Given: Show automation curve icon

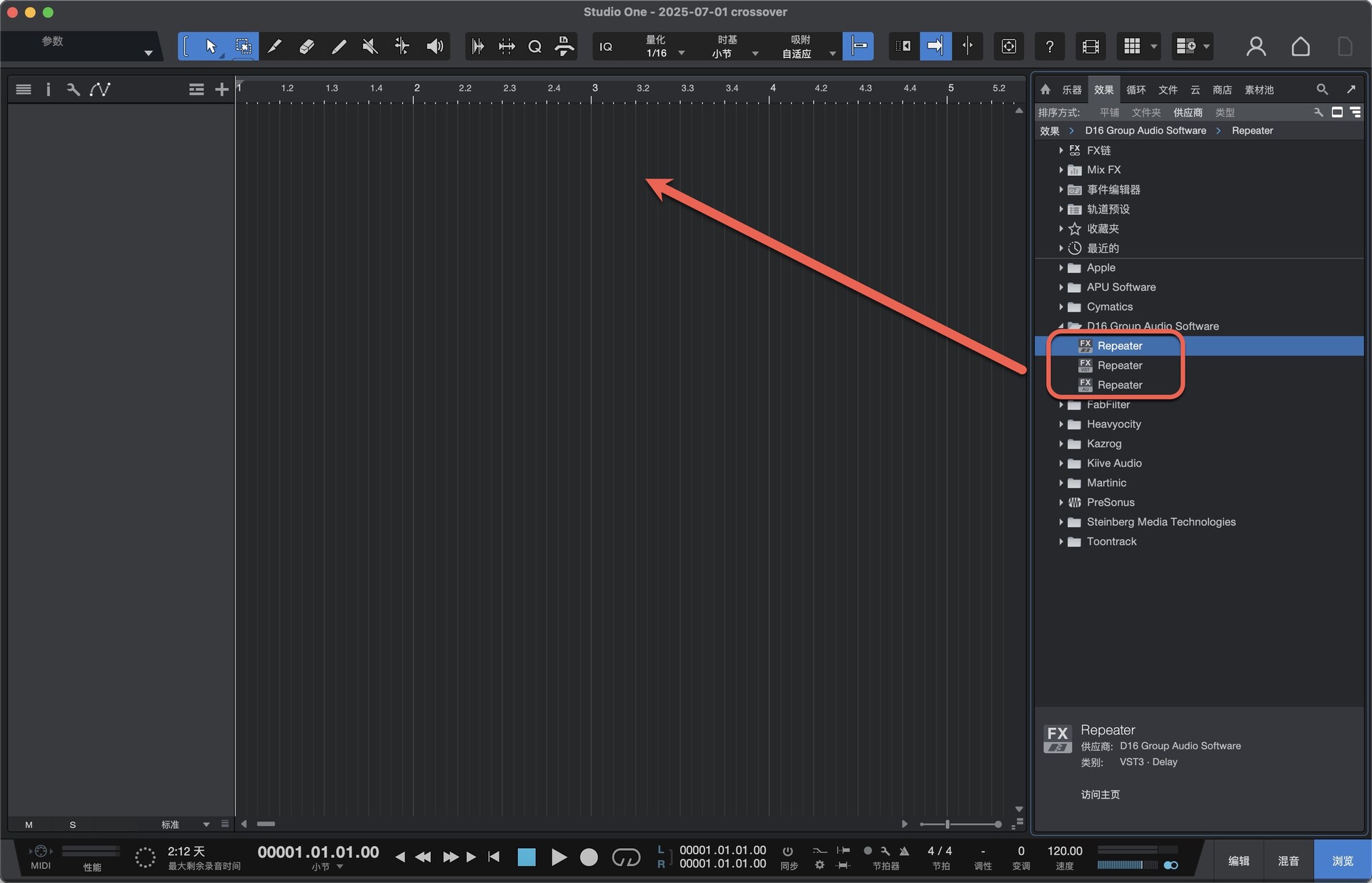Looking at the screenshot, I should coord(99,89).
